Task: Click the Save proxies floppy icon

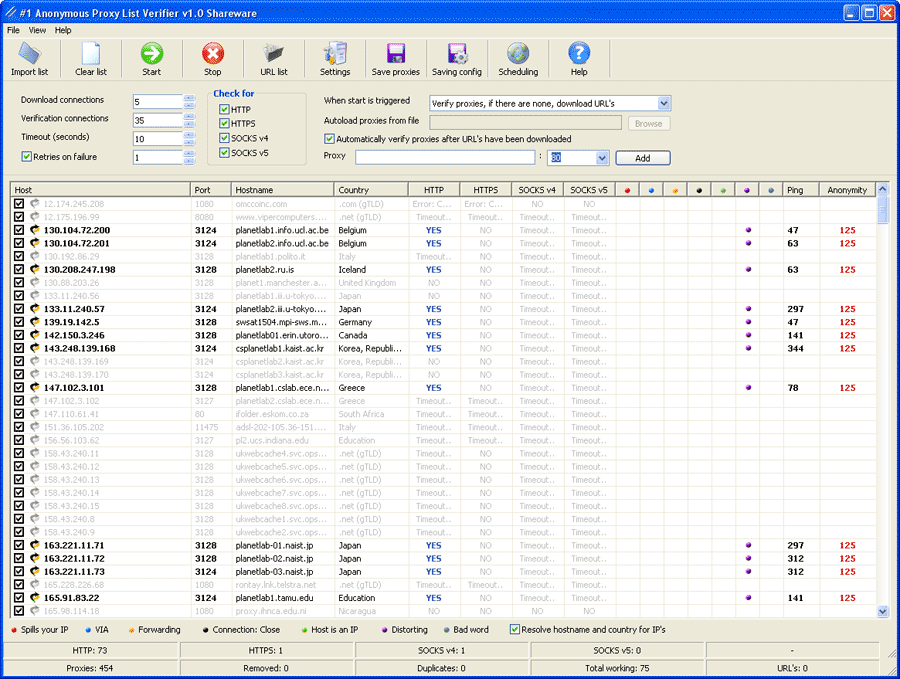Action: pyautogui.click(x=396, y=54)
